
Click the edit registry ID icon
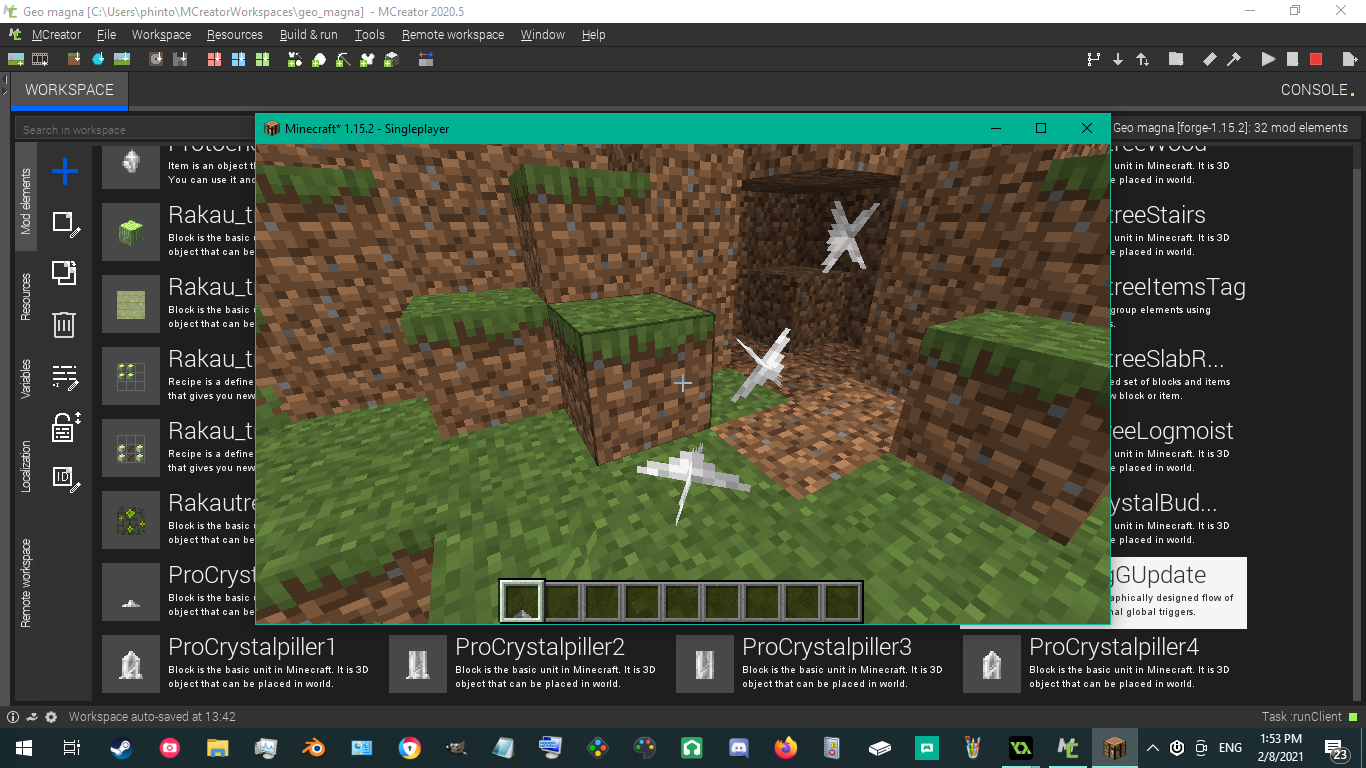point(65,478)
